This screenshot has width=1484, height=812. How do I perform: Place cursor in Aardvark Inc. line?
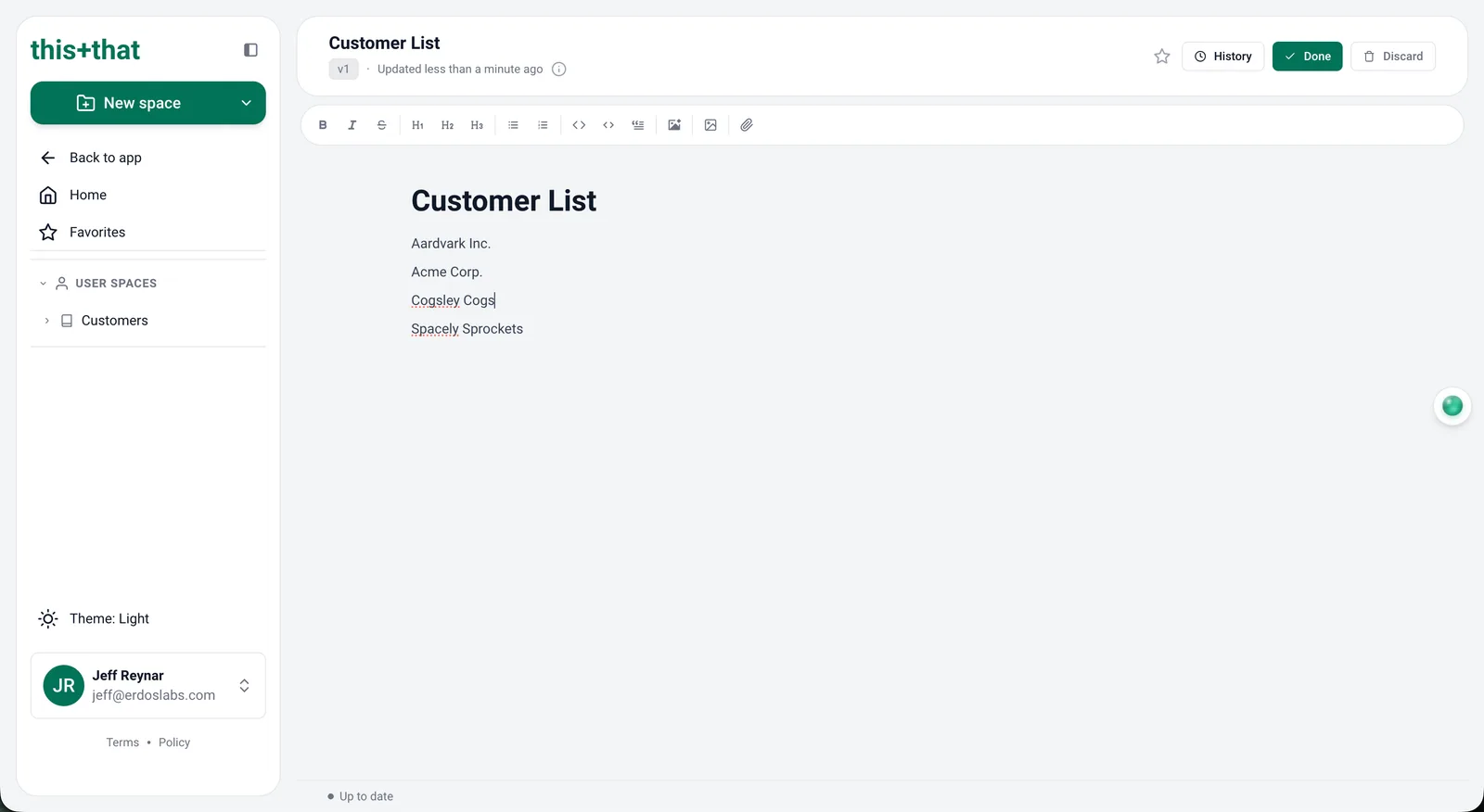(451, 244)
